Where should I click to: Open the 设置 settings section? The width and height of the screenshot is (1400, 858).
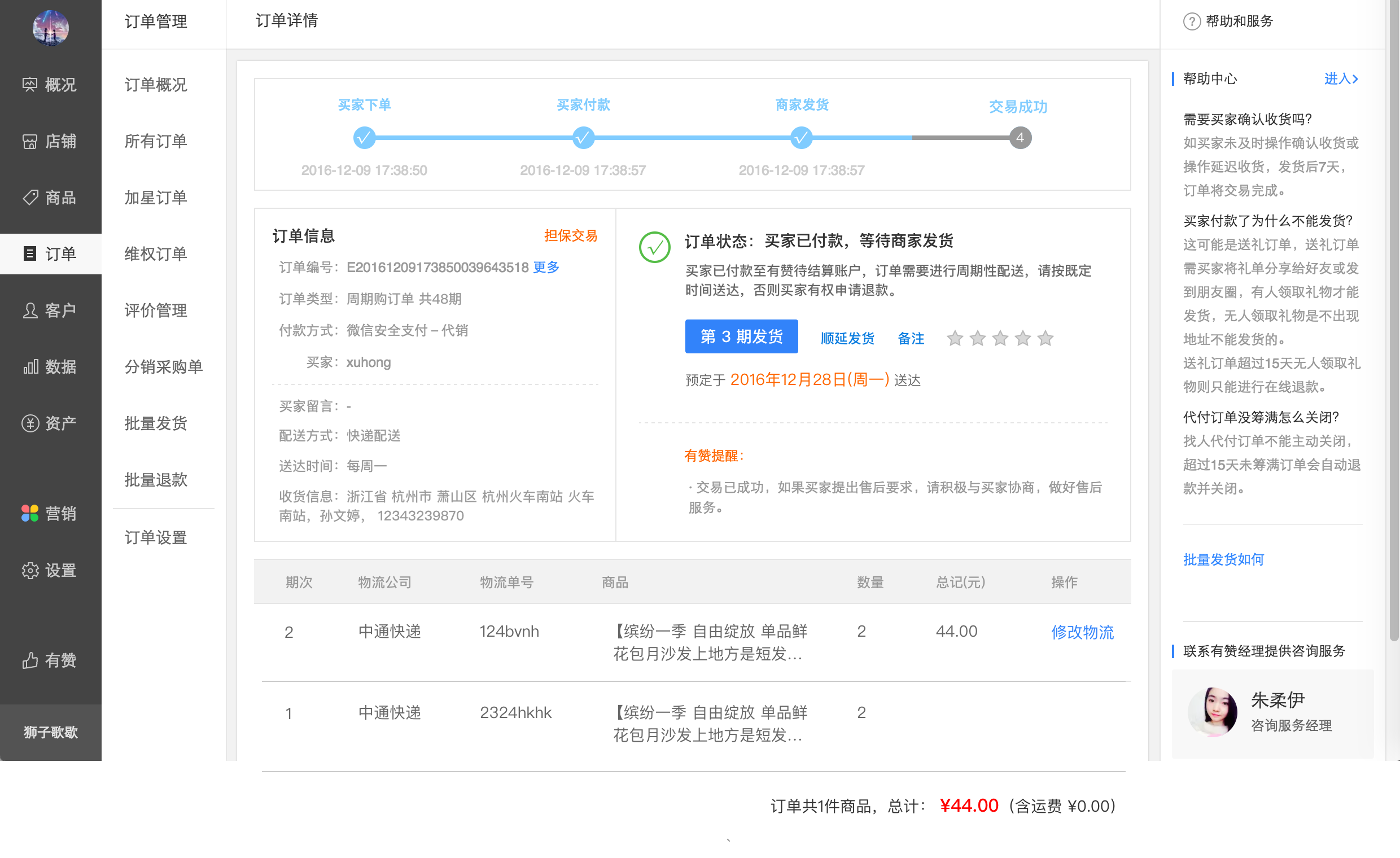coord(50,570)
